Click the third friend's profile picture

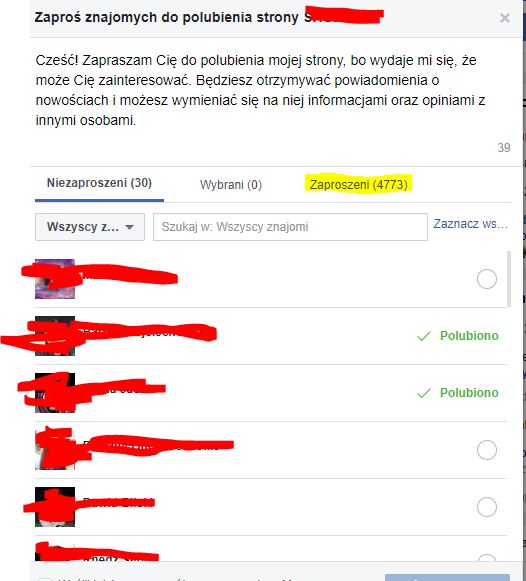coord(55,393)
